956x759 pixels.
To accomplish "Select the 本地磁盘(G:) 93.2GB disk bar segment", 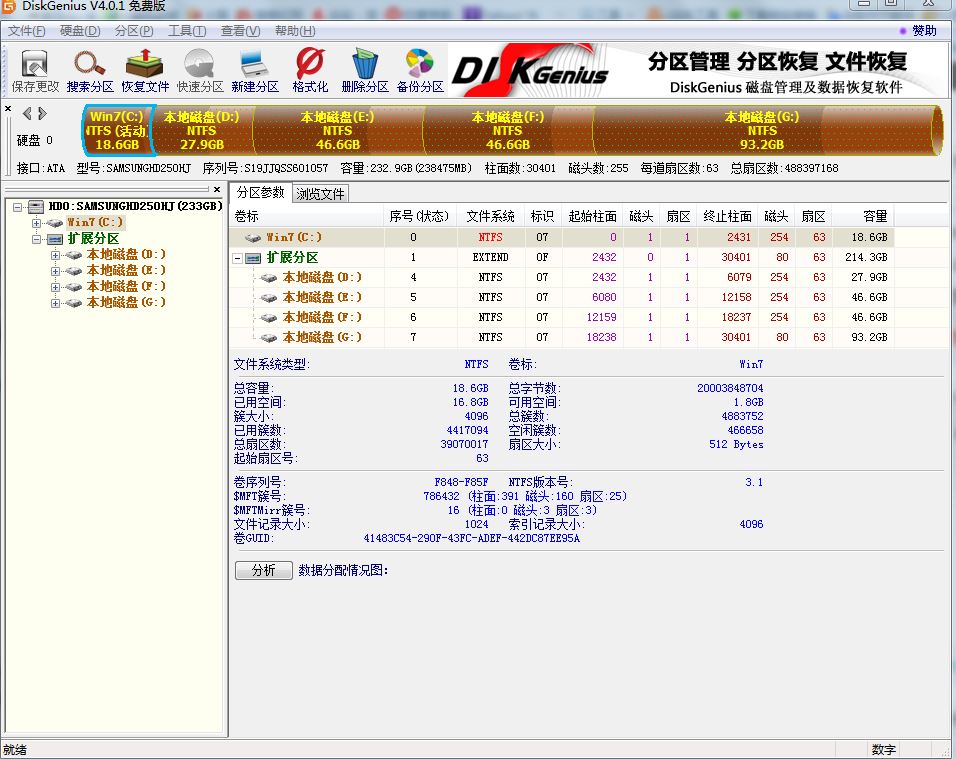I will 762,130.
